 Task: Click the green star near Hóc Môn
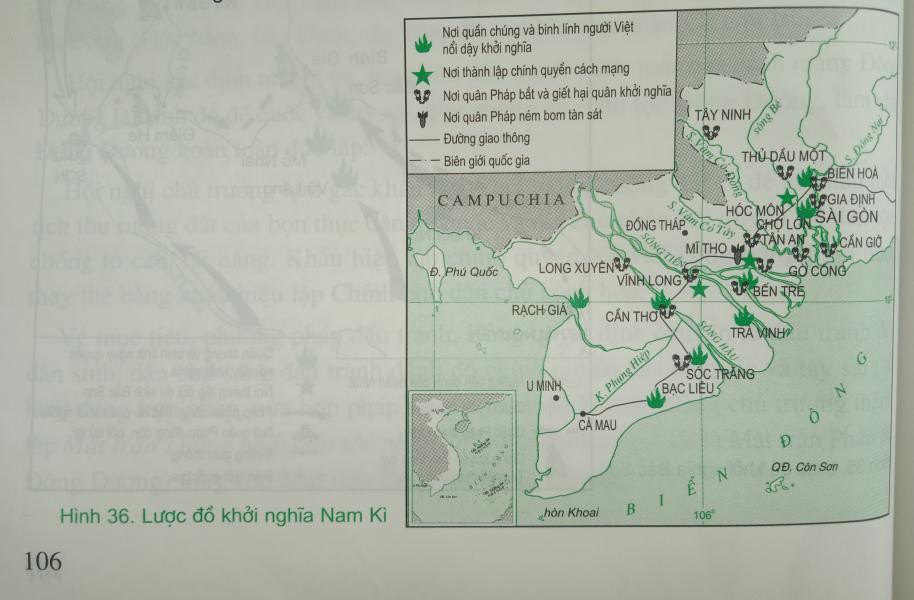[x=787, y=197]
